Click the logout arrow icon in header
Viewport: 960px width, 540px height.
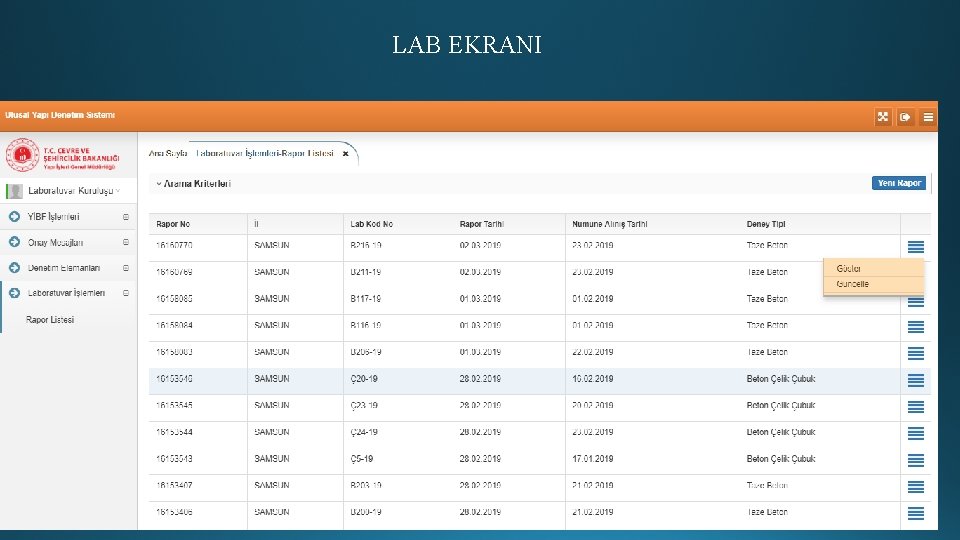point(905,116)
